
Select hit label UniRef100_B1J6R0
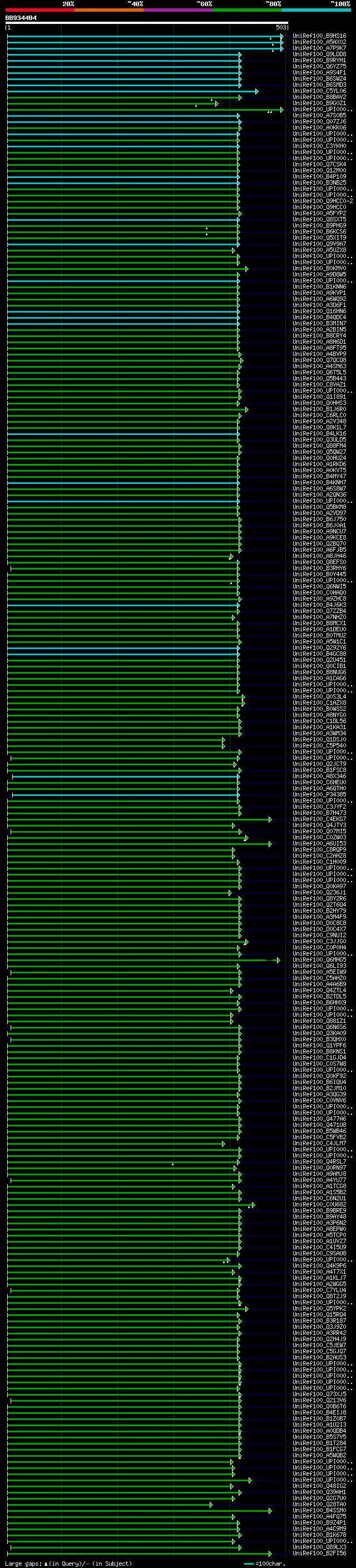(x=319, y=409)
